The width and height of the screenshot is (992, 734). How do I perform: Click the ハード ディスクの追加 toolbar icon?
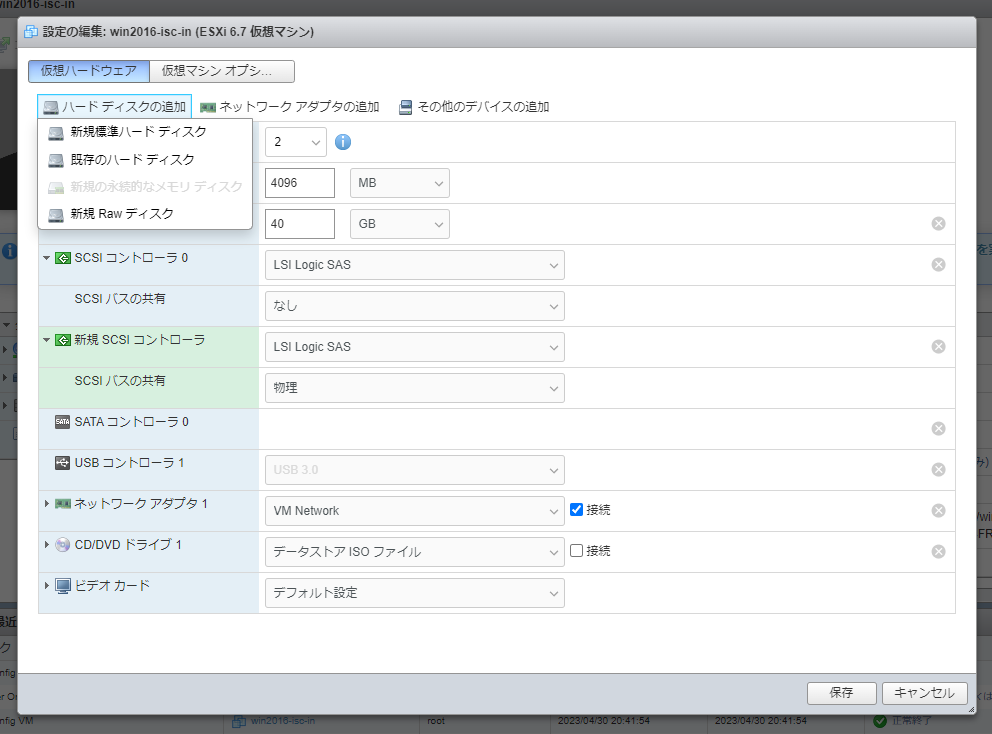115,106
